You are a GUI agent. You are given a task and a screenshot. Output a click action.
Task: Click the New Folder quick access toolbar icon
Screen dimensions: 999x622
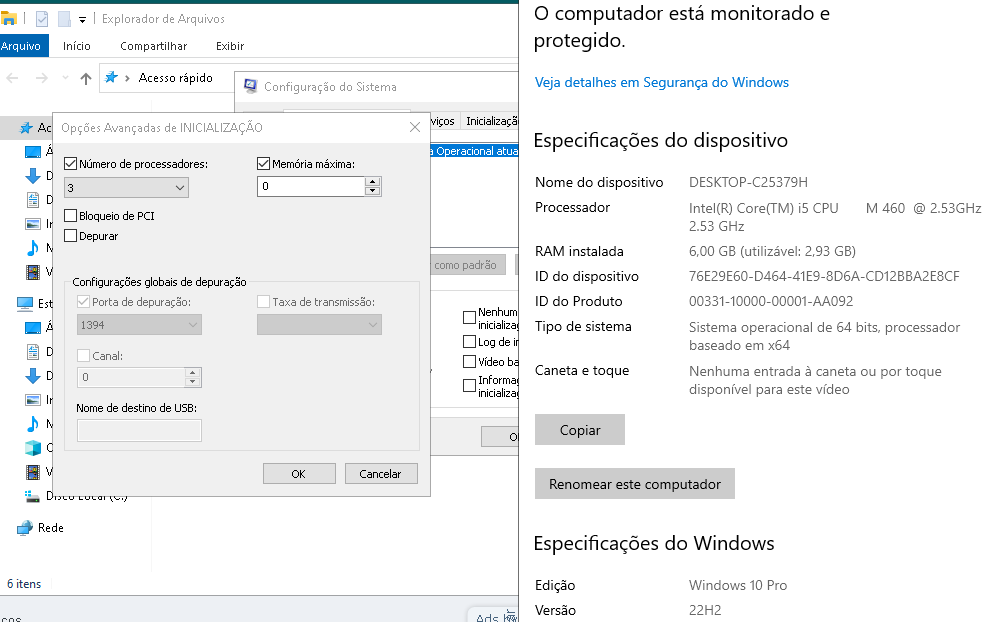(x=64, y=19)
